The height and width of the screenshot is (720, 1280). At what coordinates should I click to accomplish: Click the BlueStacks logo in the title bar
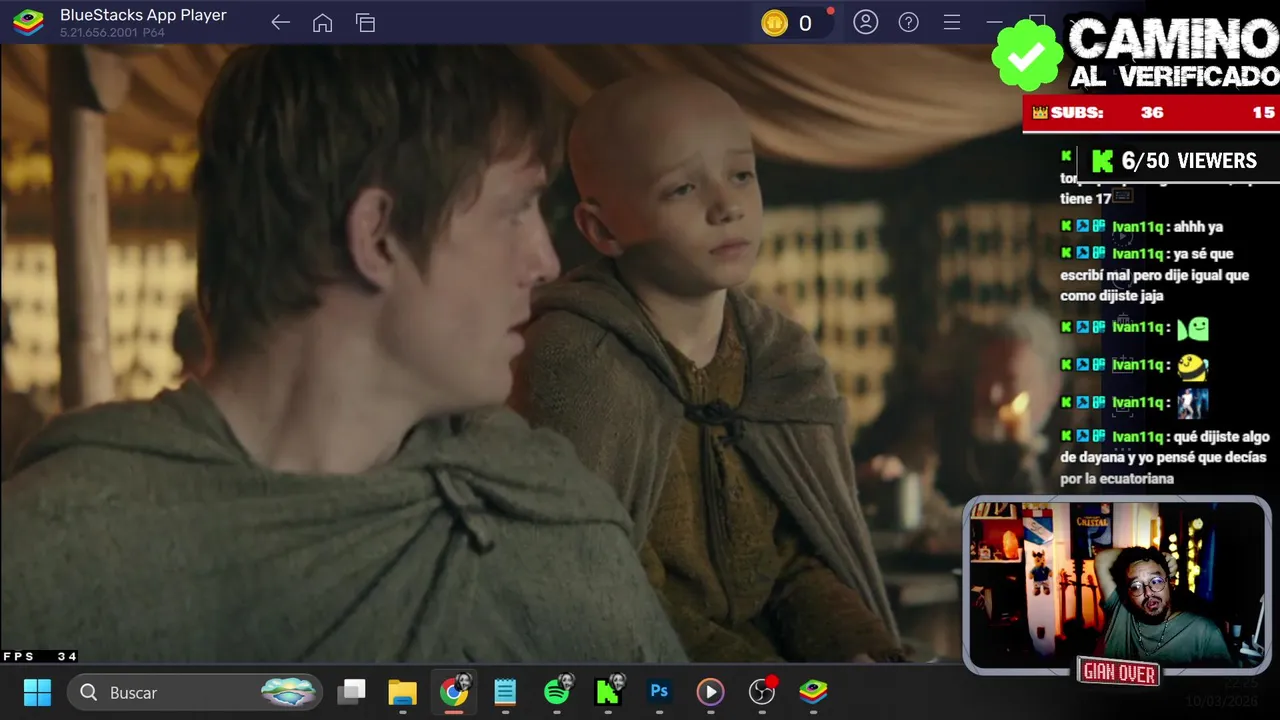(x=28, y=22)
